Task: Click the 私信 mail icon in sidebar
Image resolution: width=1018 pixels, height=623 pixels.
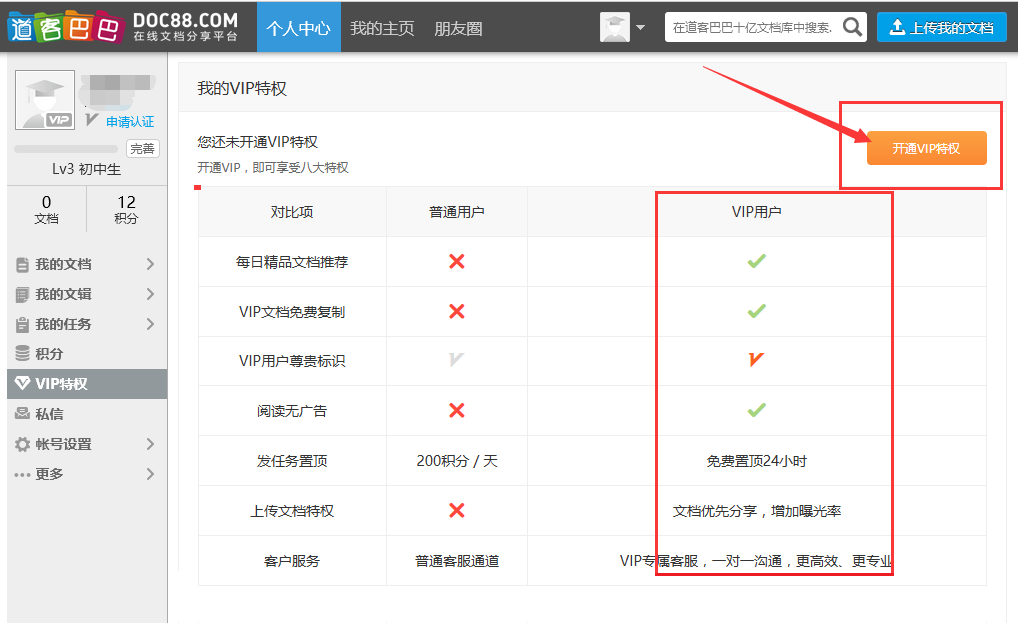Action: 22,414
